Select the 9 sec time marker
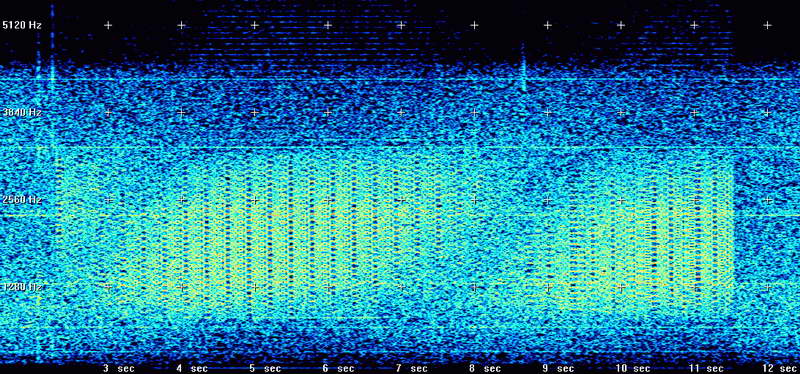The image size is (800, 374). 559,368
